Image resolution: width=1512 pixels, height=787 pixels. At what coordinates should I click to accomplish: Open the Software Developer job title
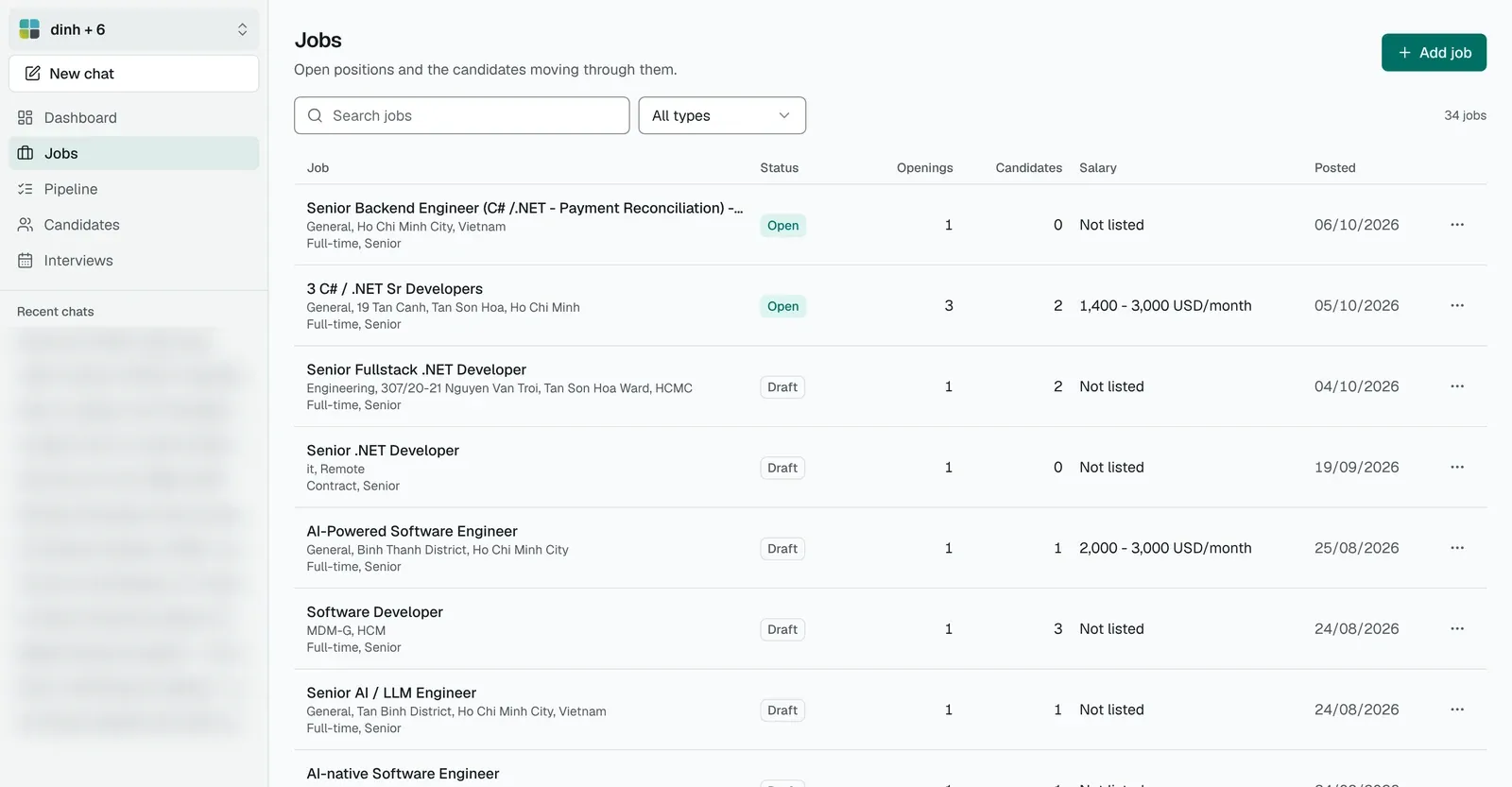pos(374,612)
